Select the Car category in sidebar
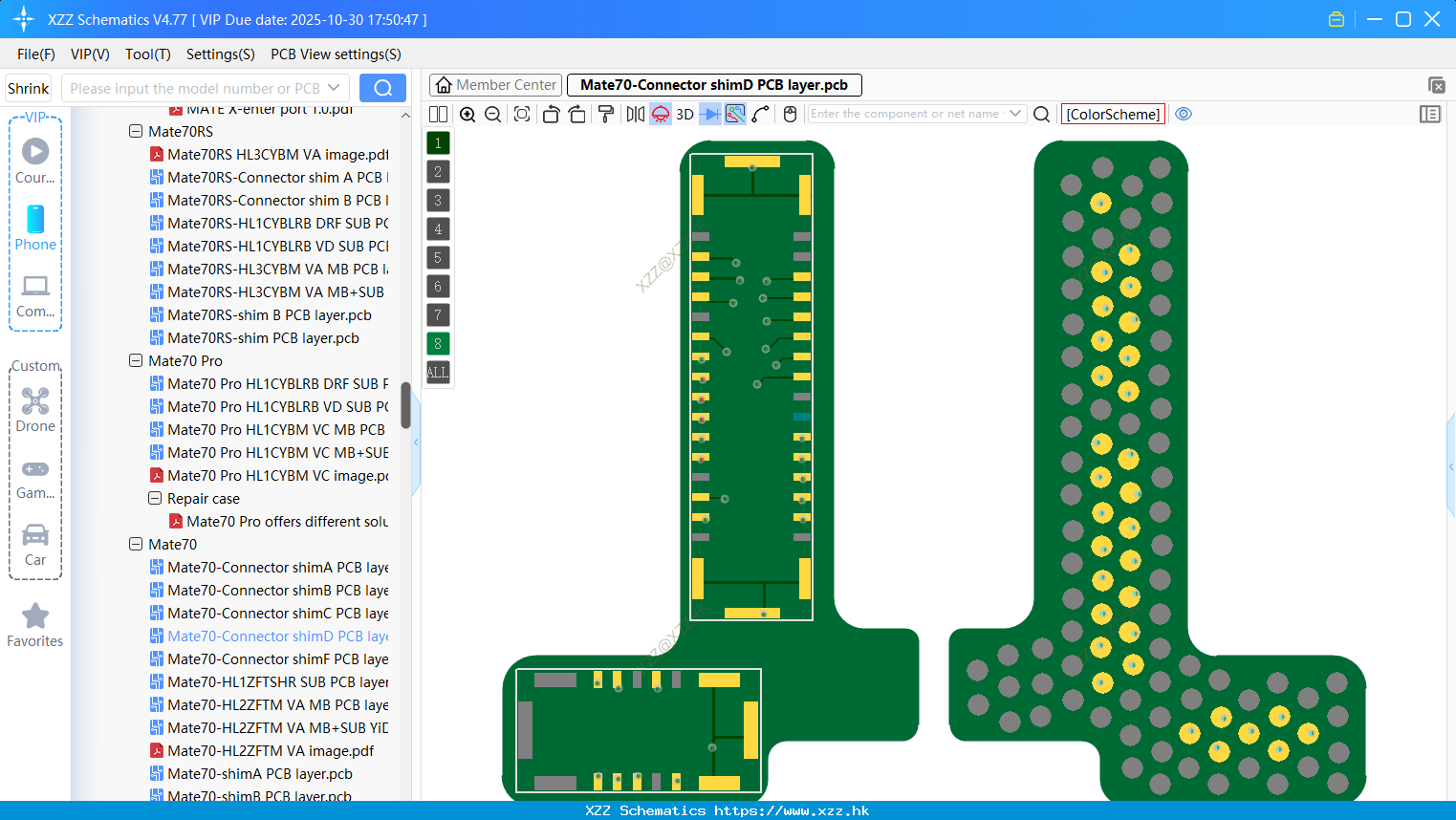The width and height of the screenshot is (1456, 820). pos(35,545)
